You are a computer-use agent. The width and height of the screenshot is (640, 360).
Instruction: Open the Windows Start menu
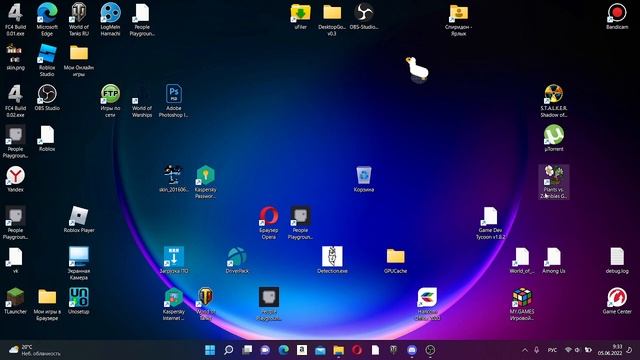(x=210, y=350)
